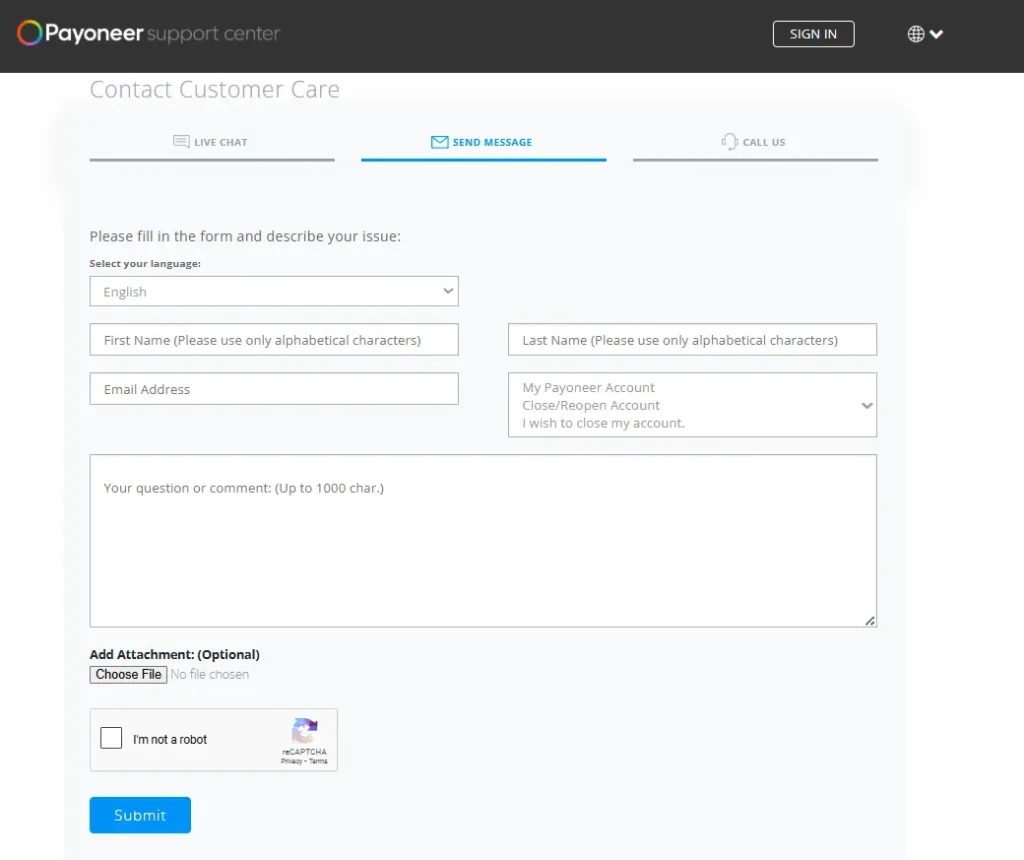1024x860 pixels.
Task: Click into the Email Address field
Action: [x=273, y=389]
